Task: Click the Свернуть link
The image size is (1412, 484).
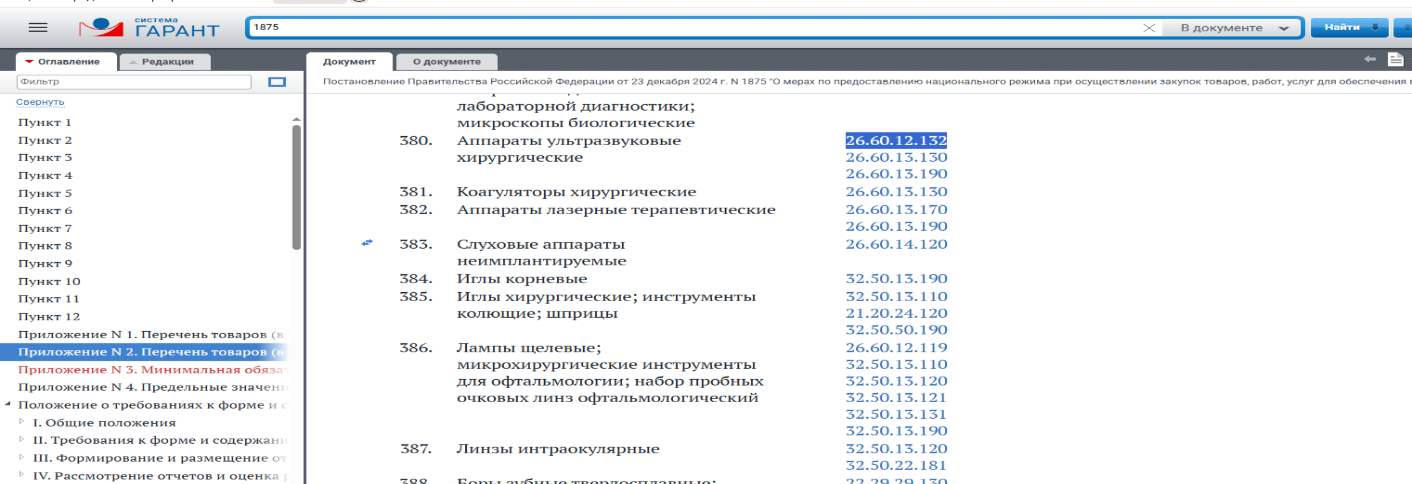Action: point(40,102)
